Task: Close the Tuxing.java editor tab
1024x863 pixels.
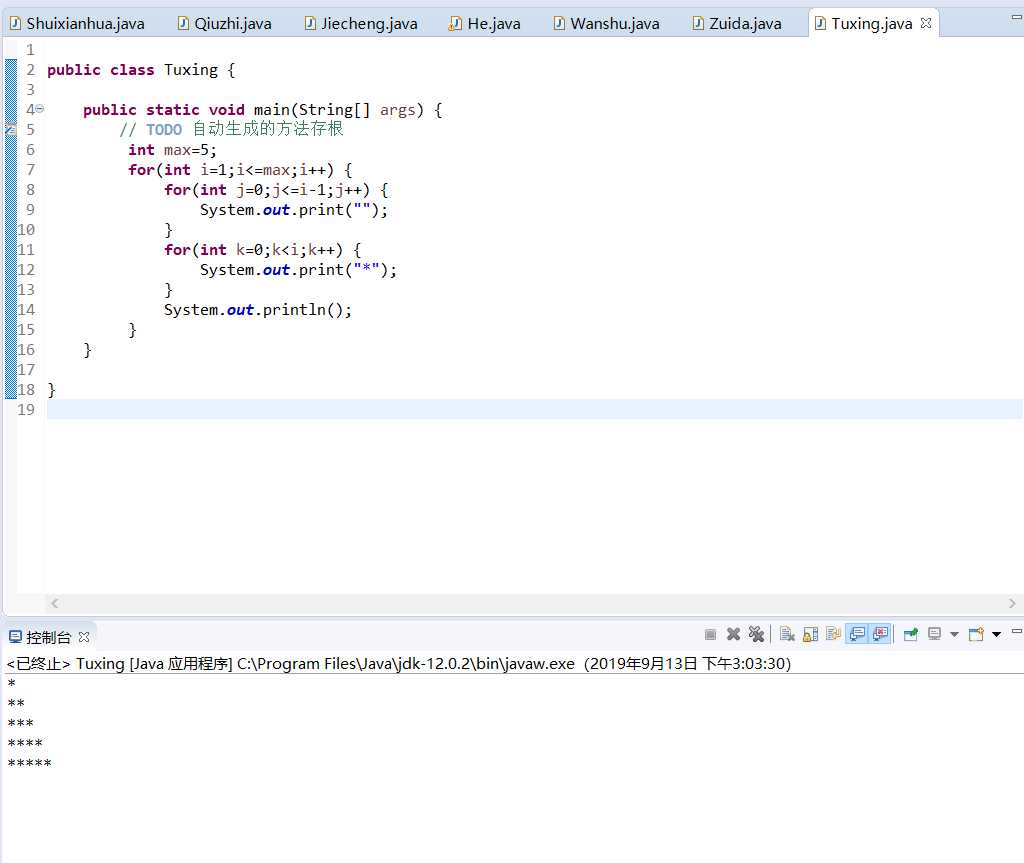Action: [925, 23]
